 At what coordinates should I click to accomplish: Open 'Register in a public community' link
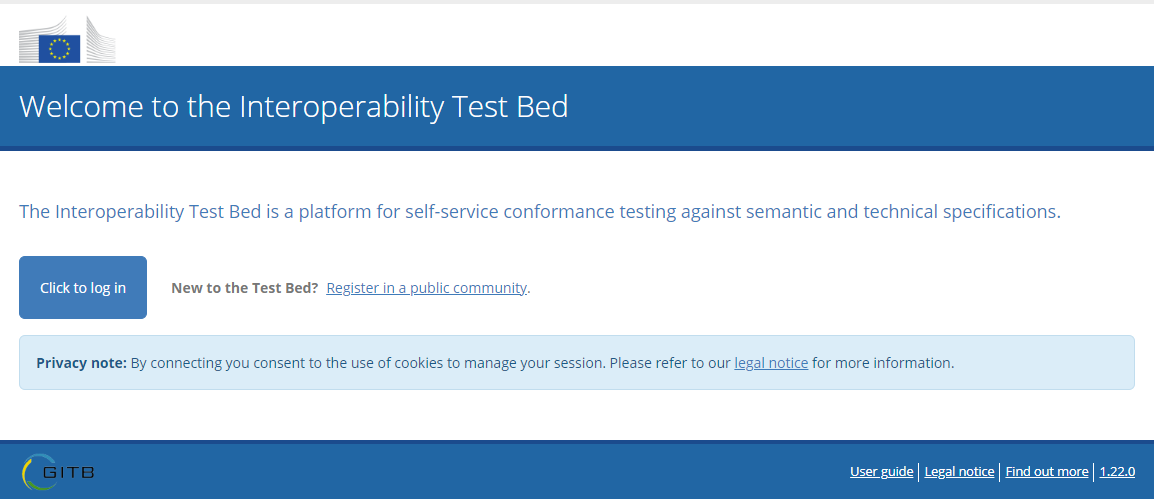[426, 288]
